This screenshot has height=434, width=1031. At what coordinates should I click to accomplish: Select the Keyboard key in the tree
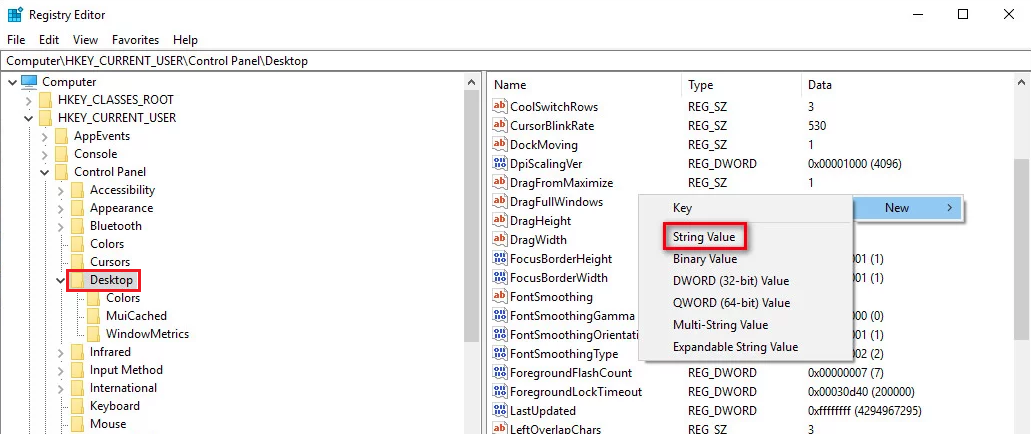coord(115,406)
